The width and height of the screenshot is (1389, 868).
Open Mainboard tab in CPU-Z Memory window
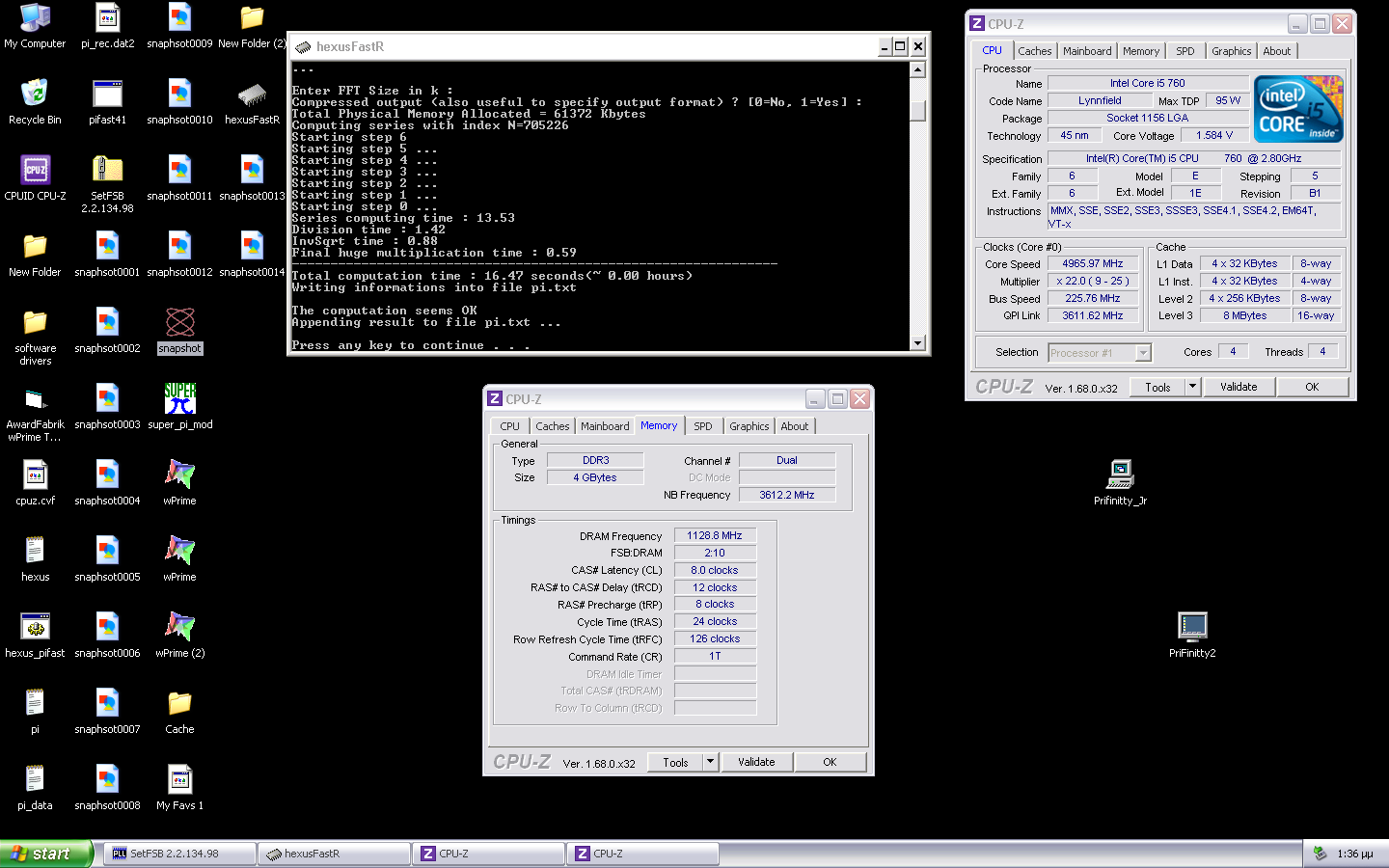click(x=605, y=426)
